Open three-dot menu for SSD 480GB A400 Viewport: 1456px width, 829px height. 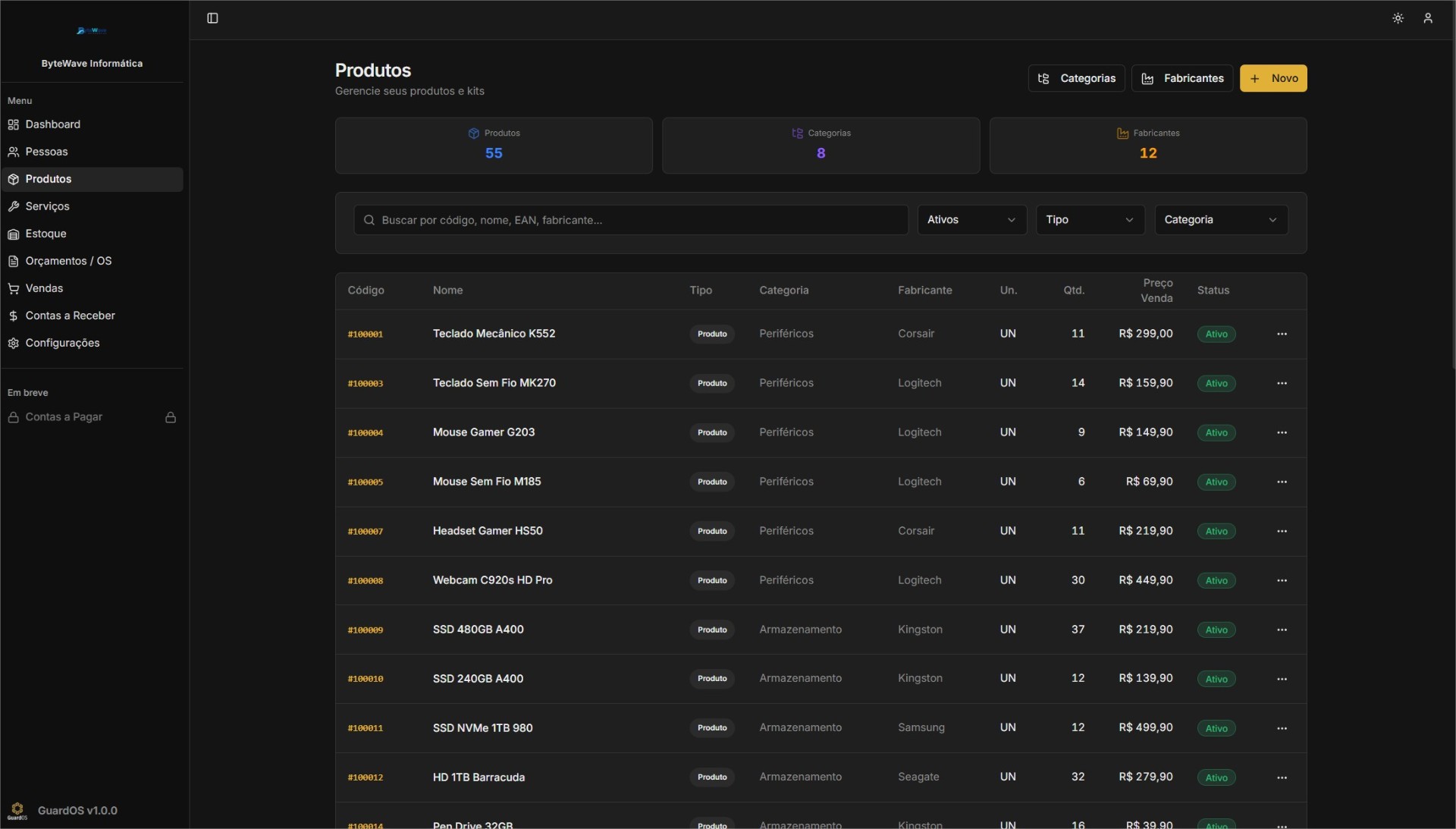pyautogui.click(x=1282, y=630)
